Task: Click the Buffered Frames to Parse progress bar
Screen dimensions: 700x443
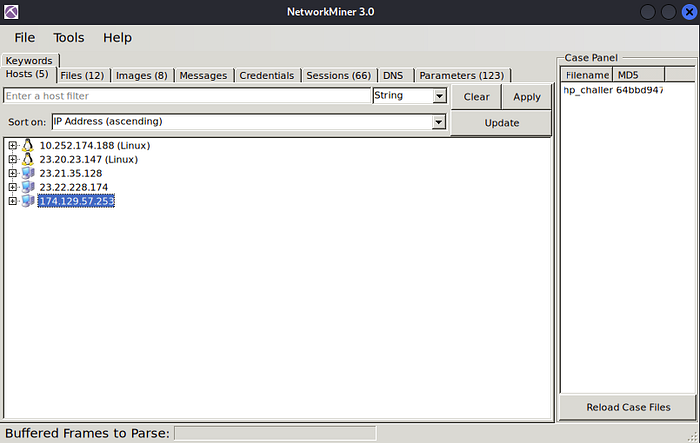Action: click(275, 433)
